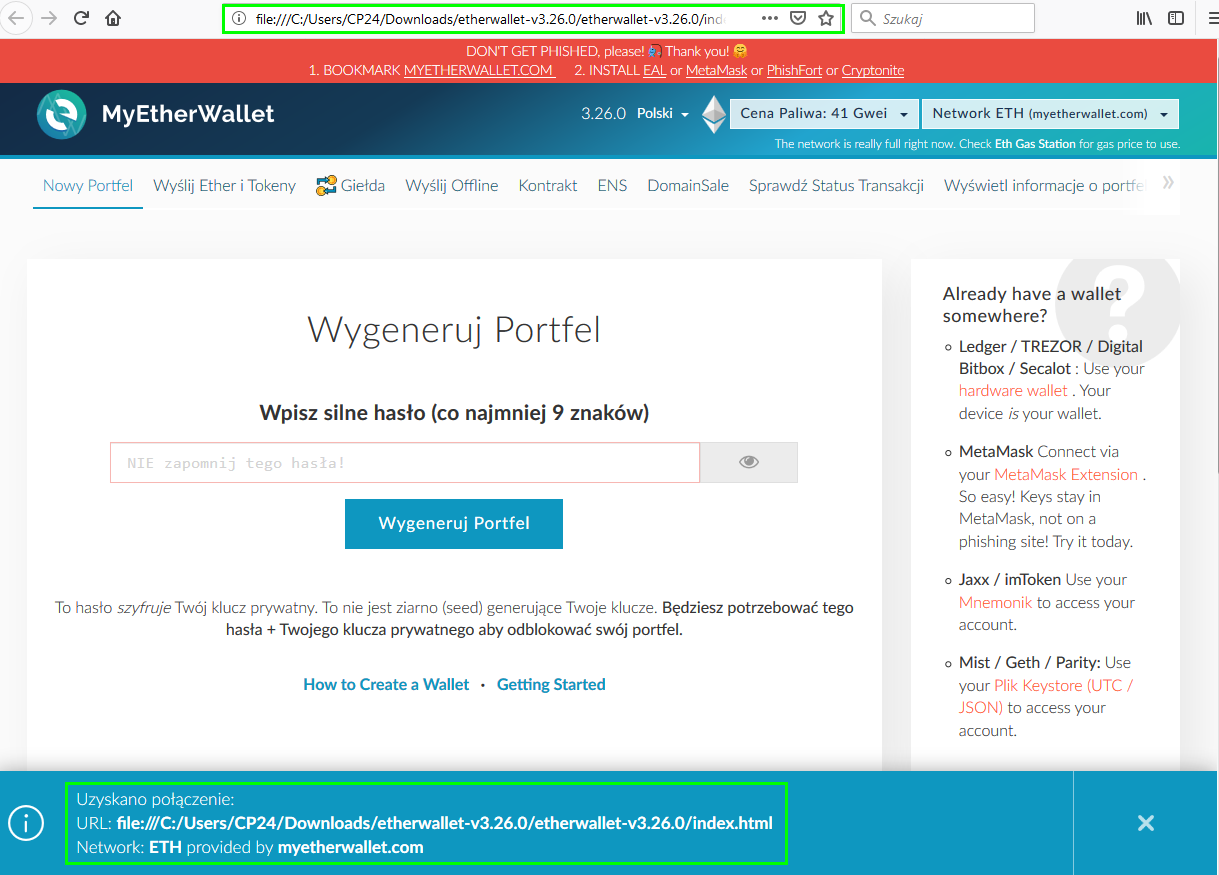The image size is (1219, 875).
Task: Click the MyEtherWallet logo
Action: click(x=155, y=114)
